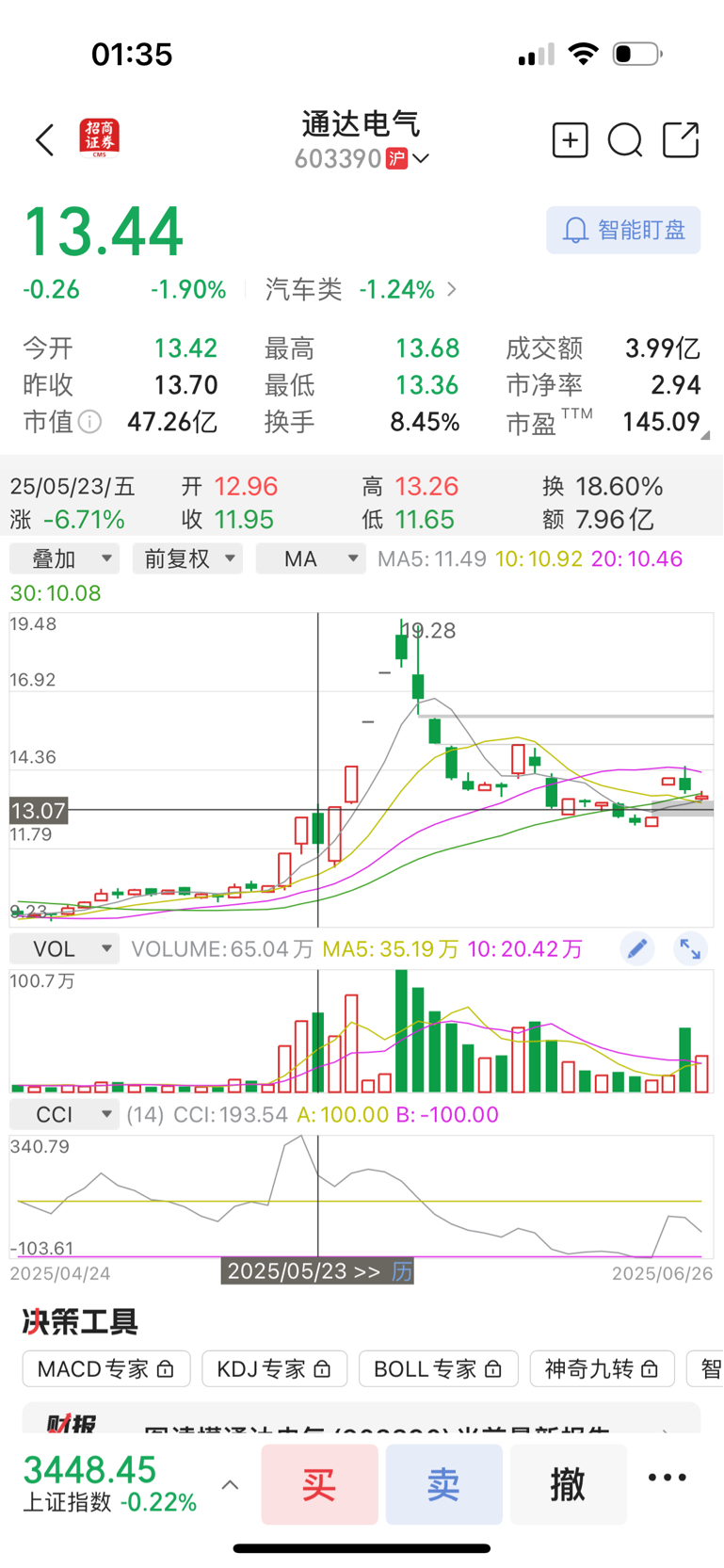Tap the back arrow icon
The image size is (724, 1568).
pyautogui.click(x=44, y=140)
